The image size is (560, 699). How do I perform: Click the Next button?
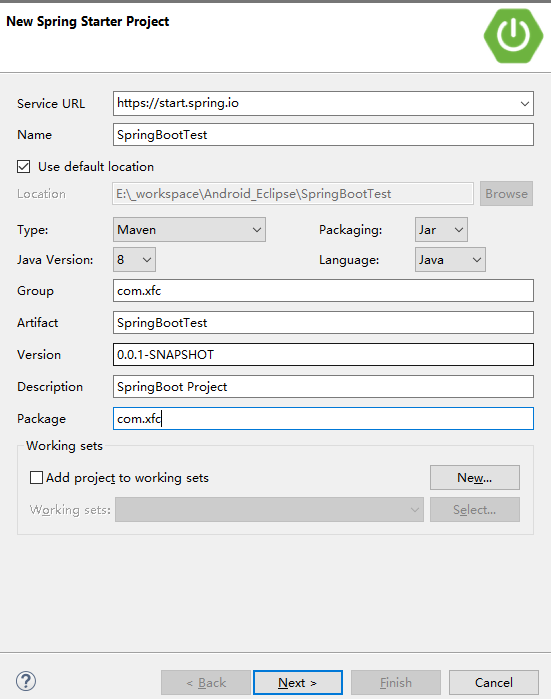click(297, 683)
